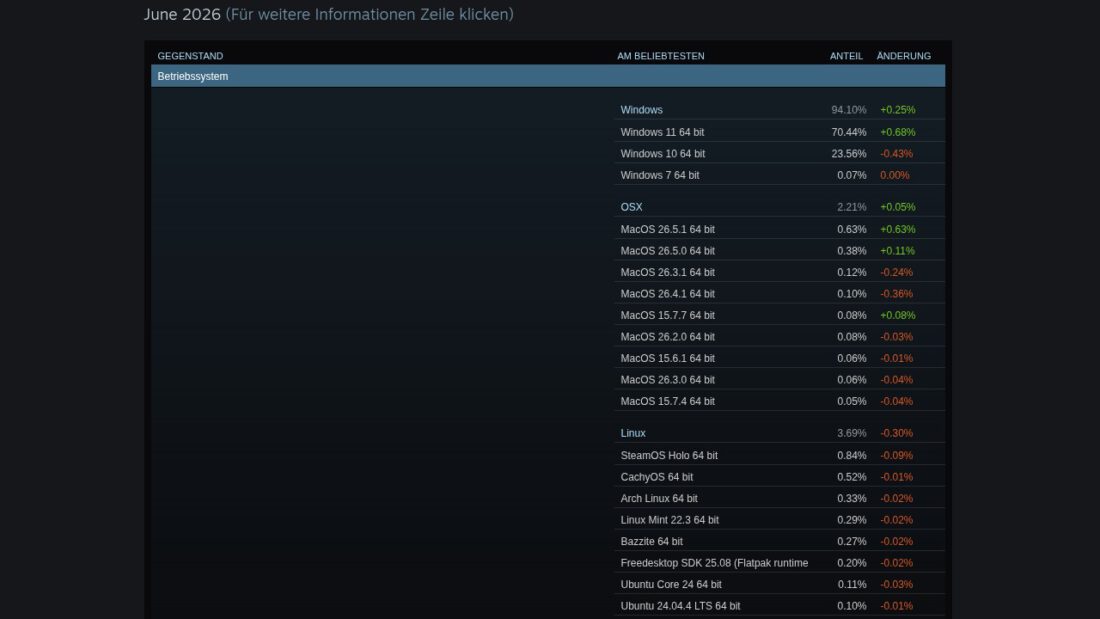Select the Windows 10 64 bit row
This screenshot has height=619, width=1100.
coord(779,154)
